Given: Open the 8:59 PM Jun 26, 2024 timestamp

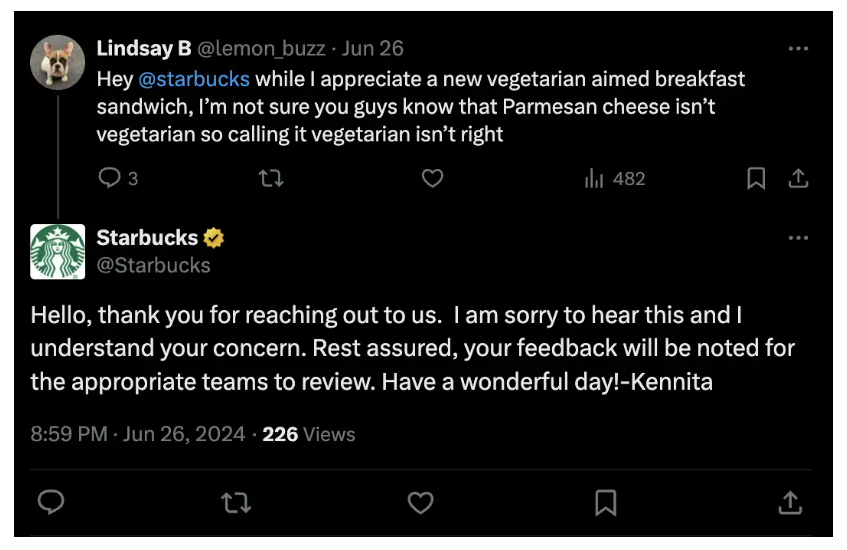Looking at the screenshot, I should [x=138, y=434].
